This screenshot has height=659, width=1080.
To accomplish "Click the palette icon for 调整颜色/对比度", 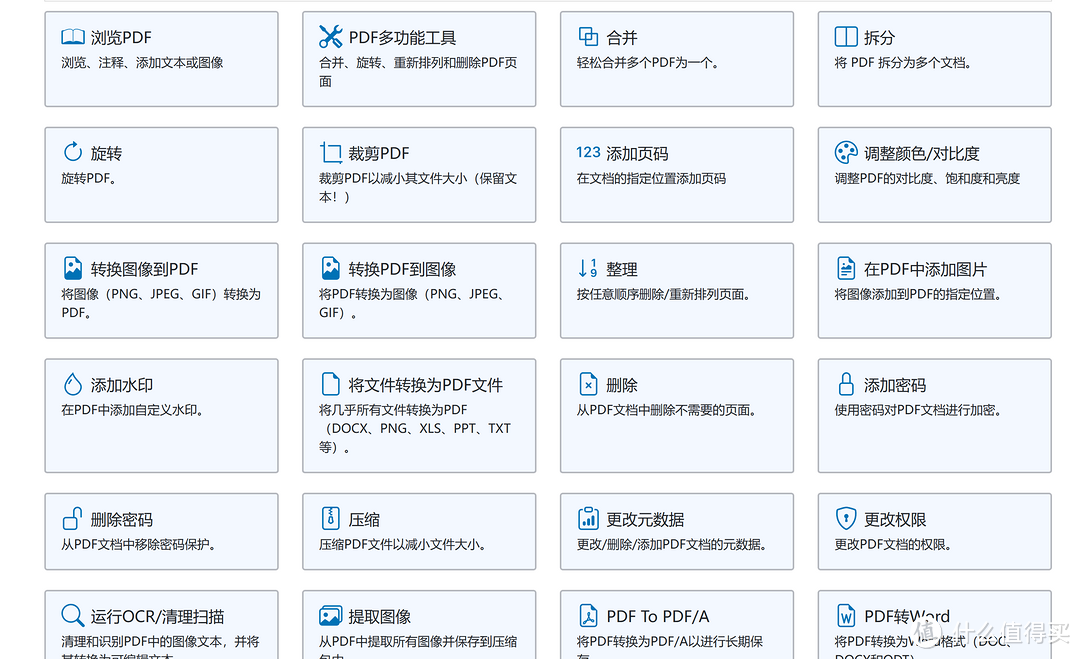I will tap(846, 152).
